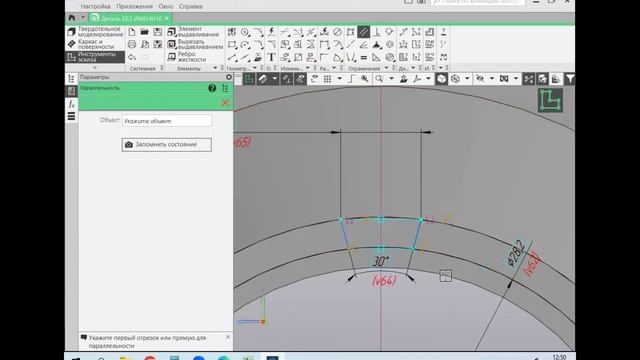640x360 pixels.
Task: Save document floppy icon
Action: [158, 32]
